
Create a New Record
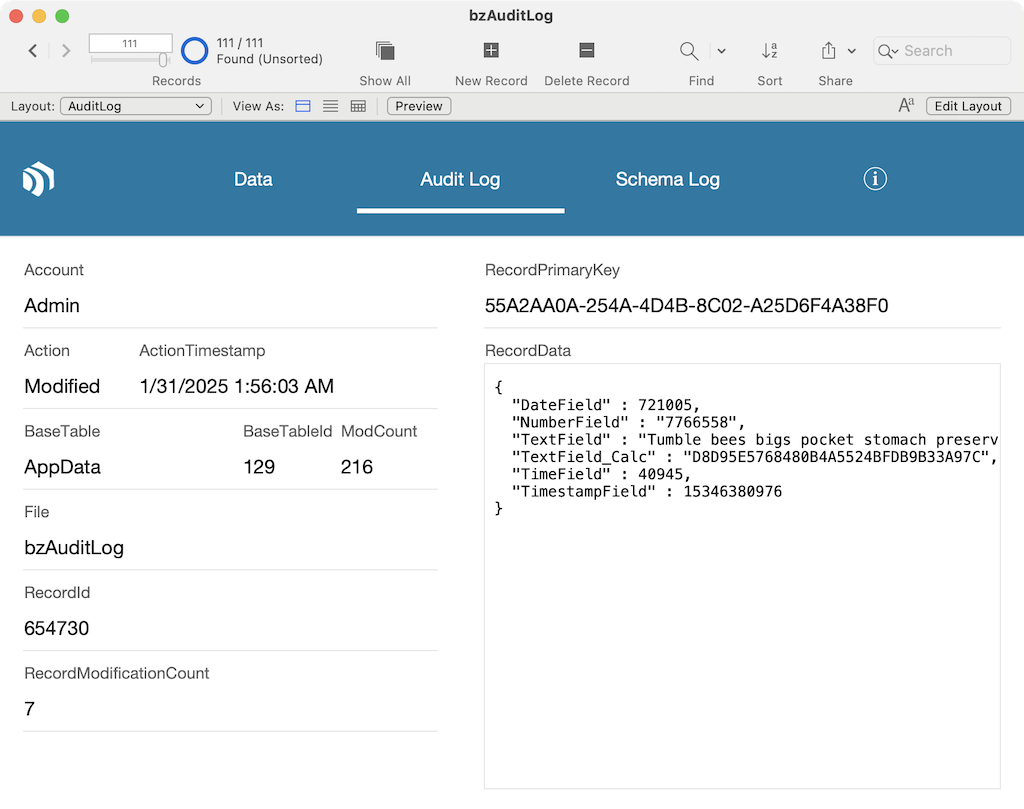point(491,51)
